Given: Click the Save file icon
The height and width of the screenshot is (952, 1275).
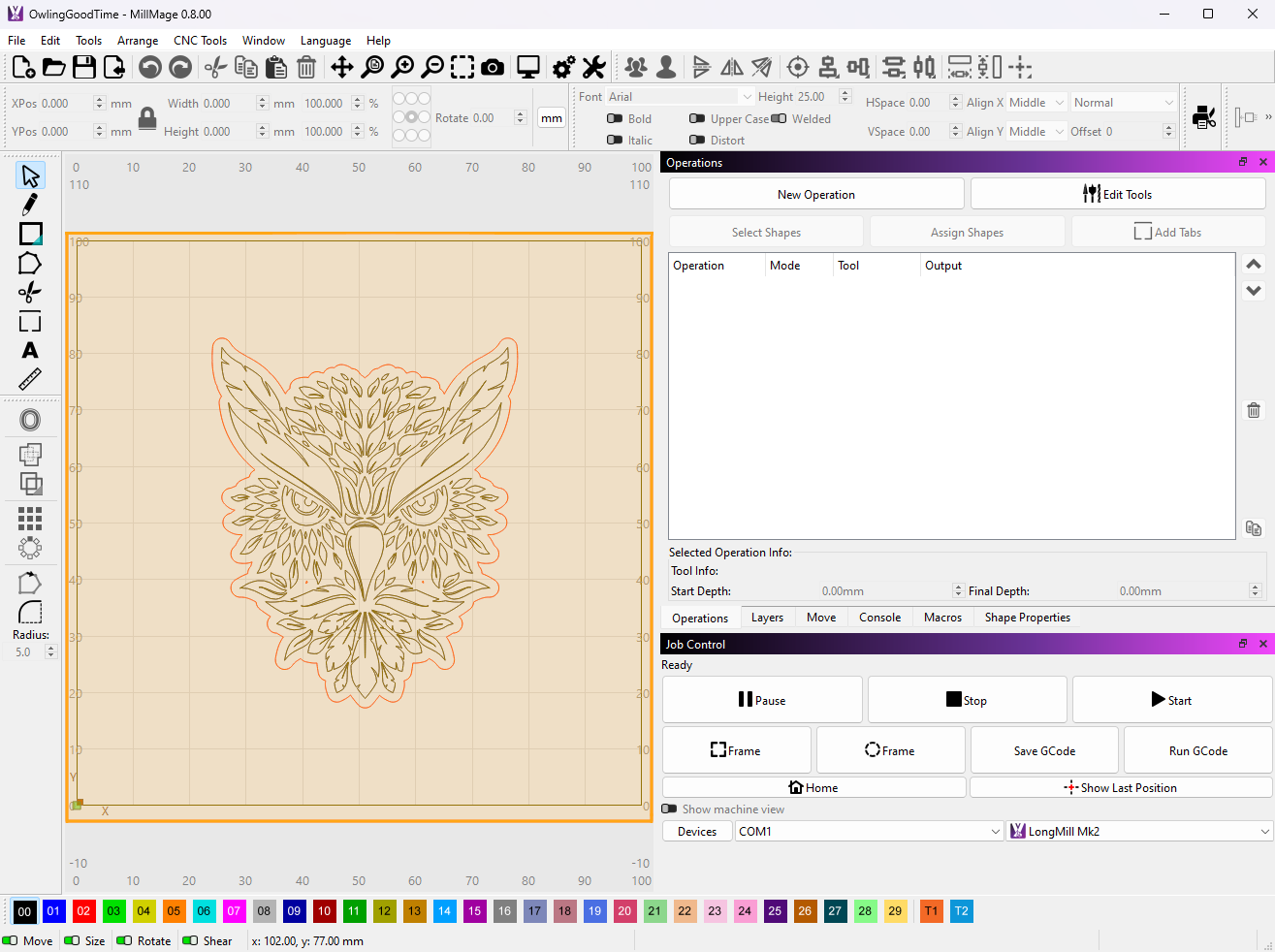Looking at the screenshot, I should pyautogui.click(x=84, y=67).
